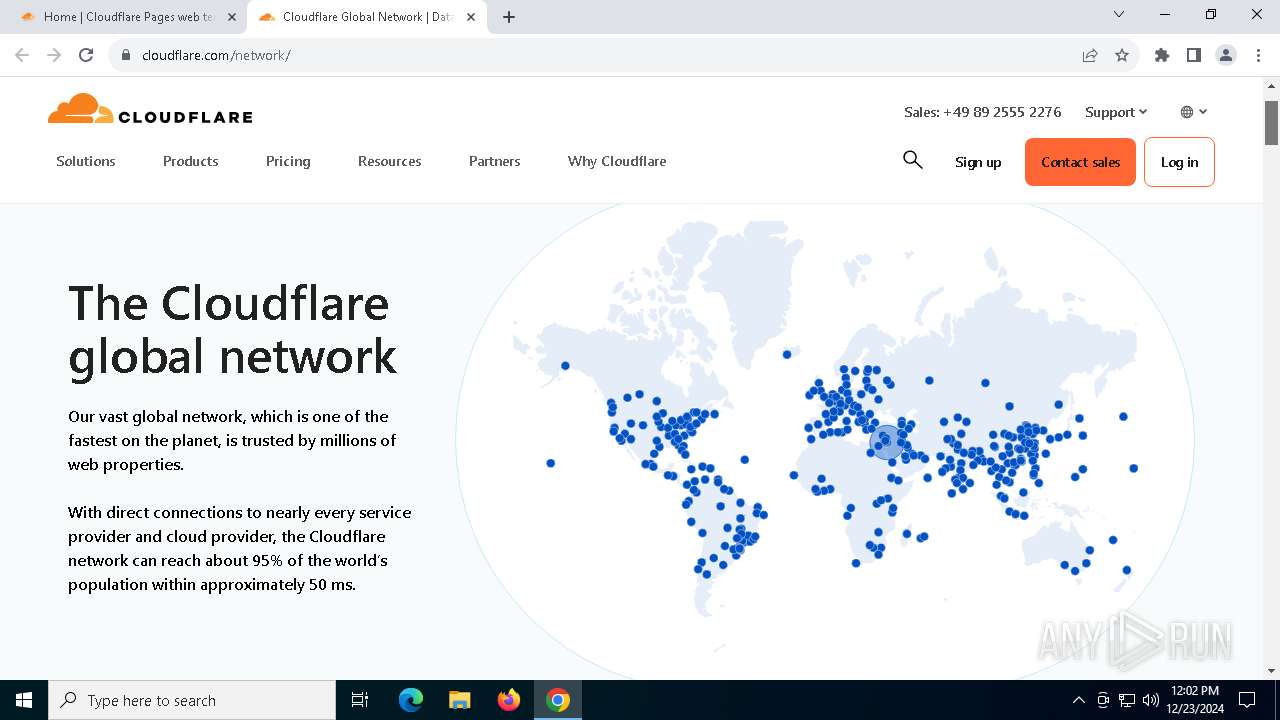The height and width of the screenshot is (720, 1280).
Task: Launch Microsoft Edge from taskbar
Action: coord(411,700)
